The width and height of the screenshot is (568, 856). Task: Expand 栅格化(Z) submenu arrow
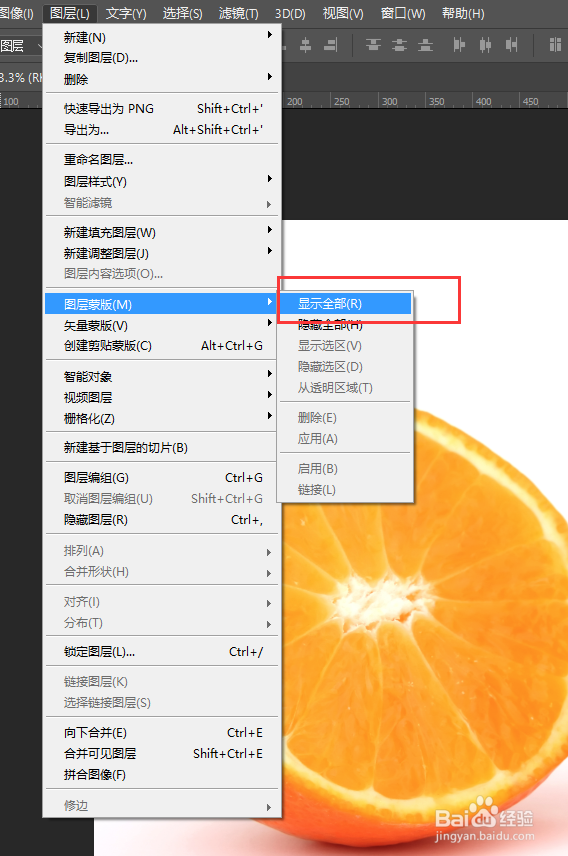(269, 416)
